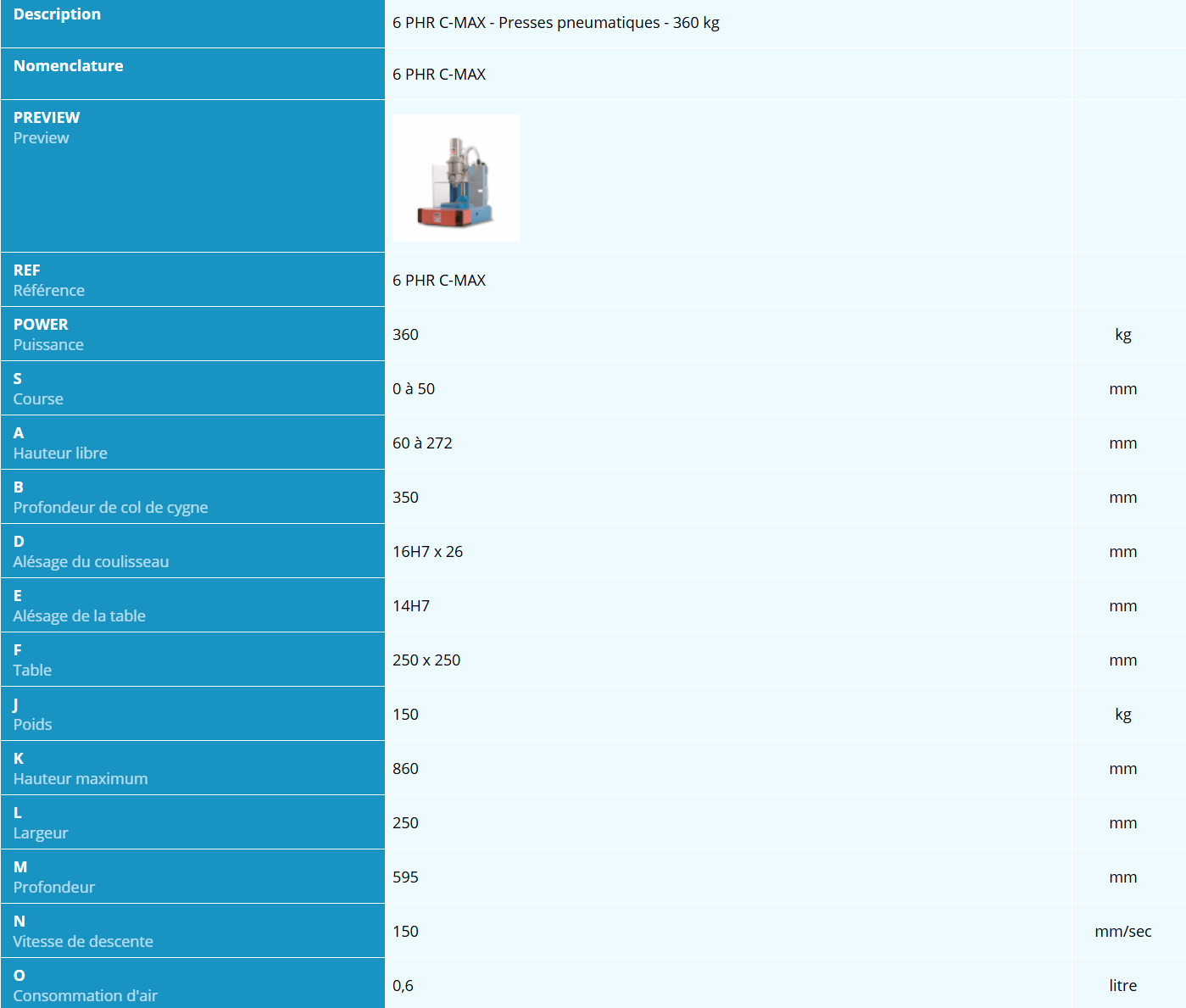1186x1008 pixels.
Task: Click the S Course label
Action: (38, 388)
